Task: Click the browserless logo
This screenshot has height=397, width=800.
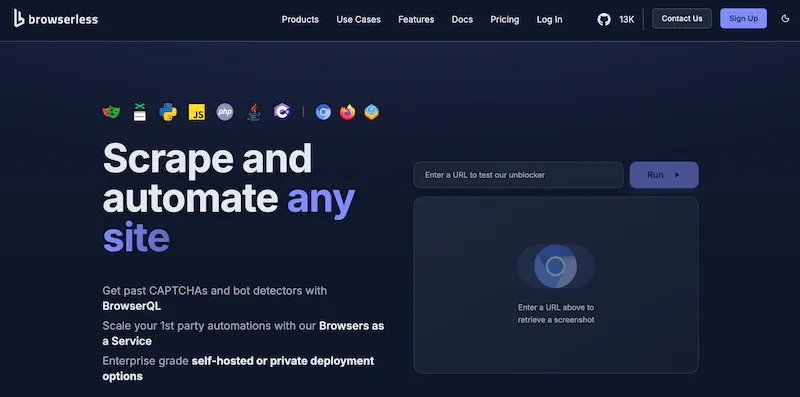Action: point(56,19)
